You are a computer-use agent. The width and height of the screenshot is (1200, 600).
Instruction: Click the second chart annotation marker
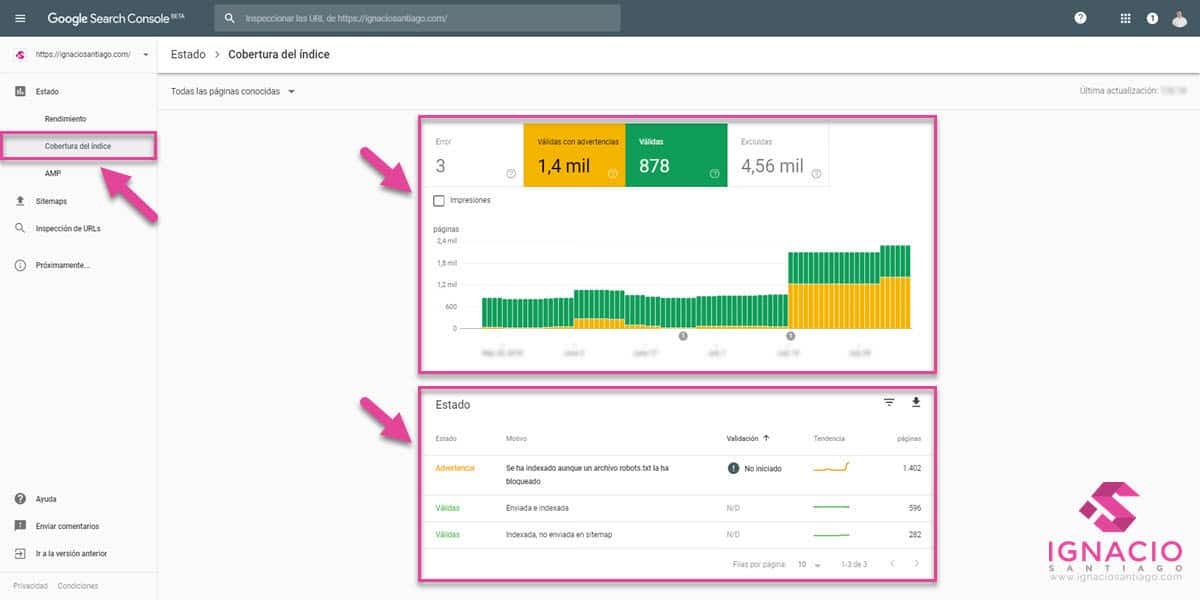pos(790,336)
